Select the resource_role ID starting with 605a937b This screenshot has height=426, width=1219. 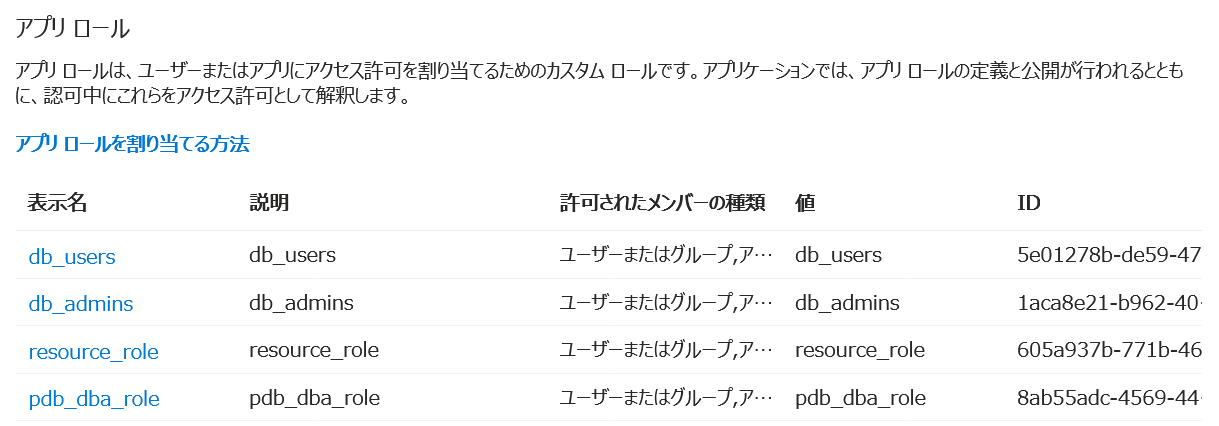(1108, 350)
